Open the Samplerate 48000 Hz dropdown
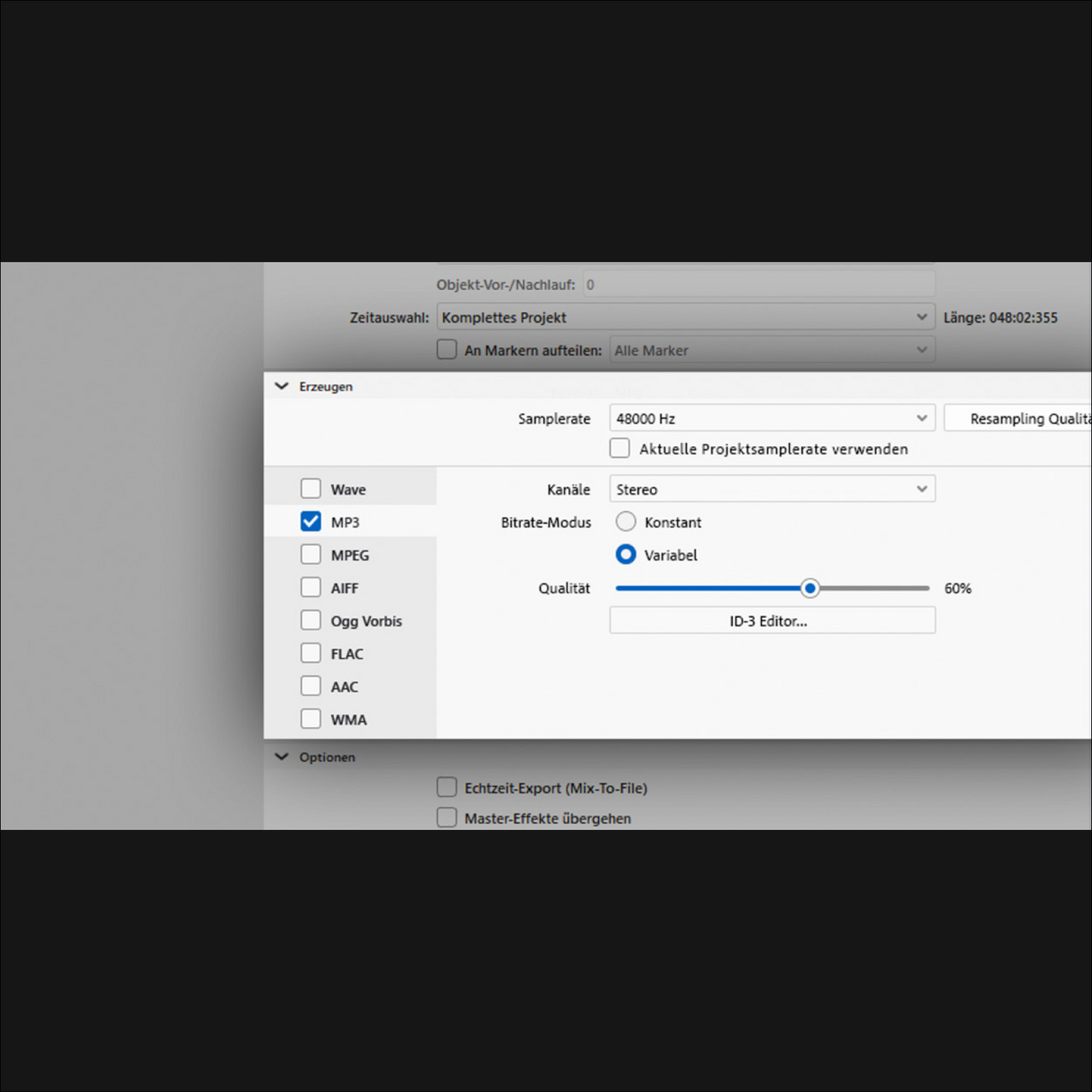This screenshot has height=1092, width=1092. [x=771, y=418]
